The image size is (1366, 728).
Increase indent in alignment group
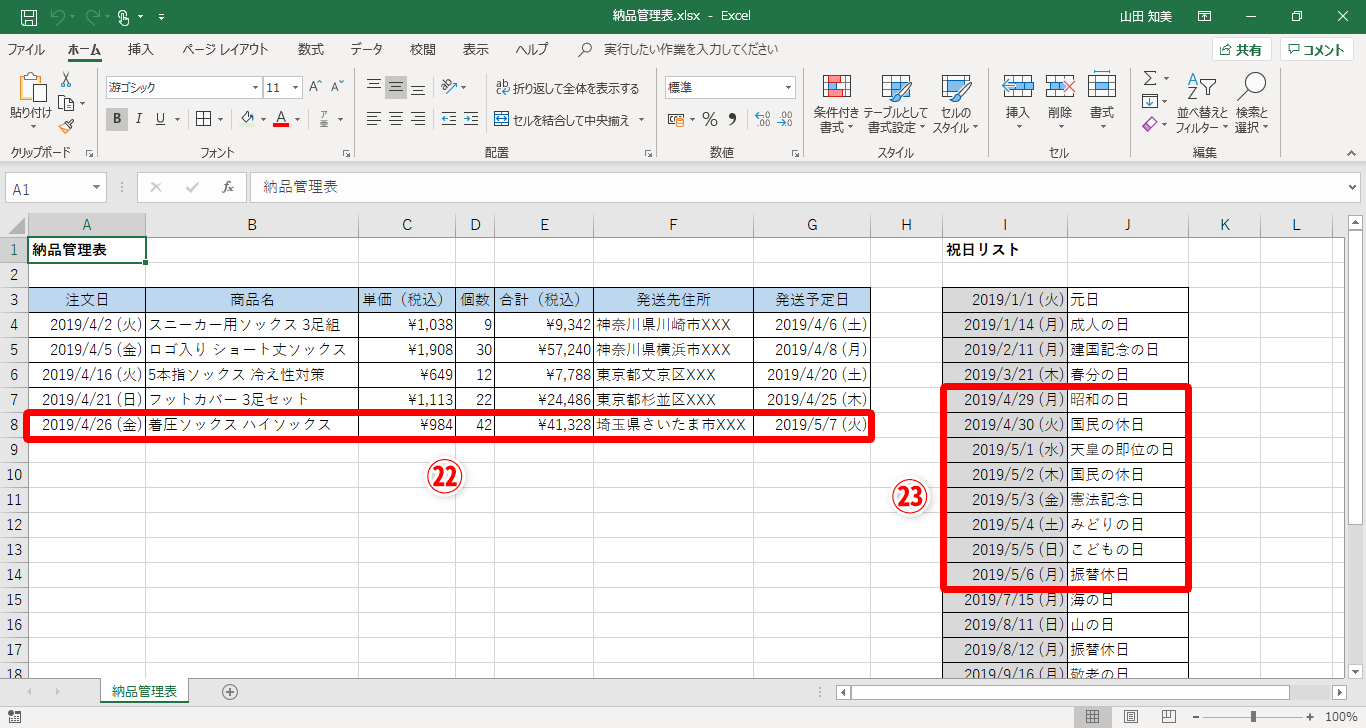472,119
